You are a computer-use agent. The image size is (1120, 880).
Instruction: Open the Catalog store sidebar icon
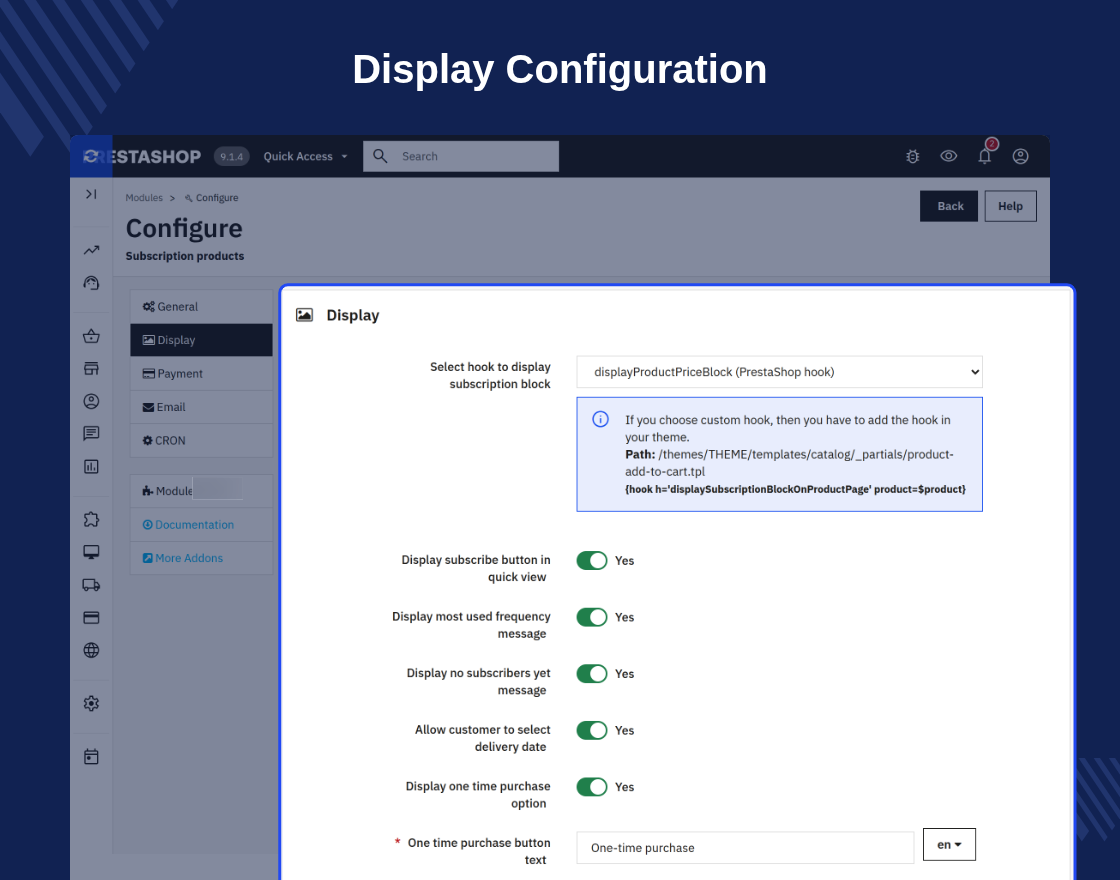click(91, 369)
